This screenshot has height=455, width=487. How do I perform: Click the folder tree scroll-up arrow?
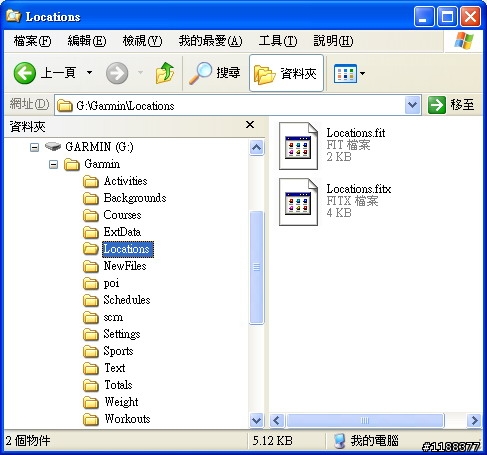256,147
